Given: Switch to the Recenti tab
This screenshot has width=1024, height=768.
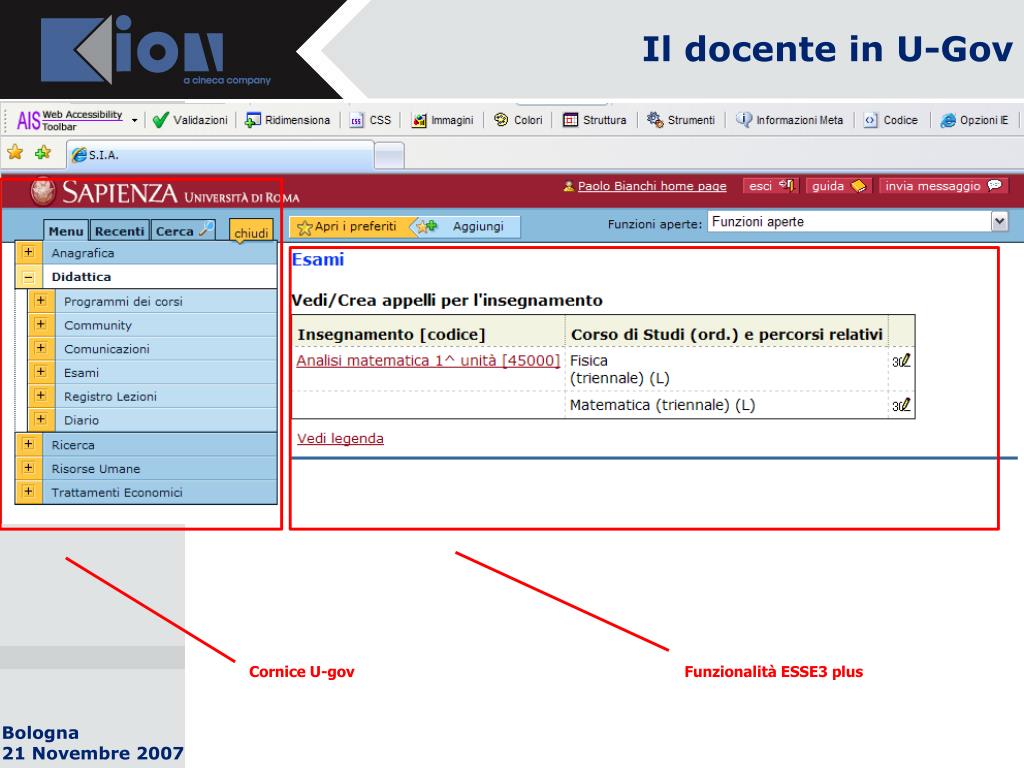Looking at the screenshot, I should (x=120, y=231).
